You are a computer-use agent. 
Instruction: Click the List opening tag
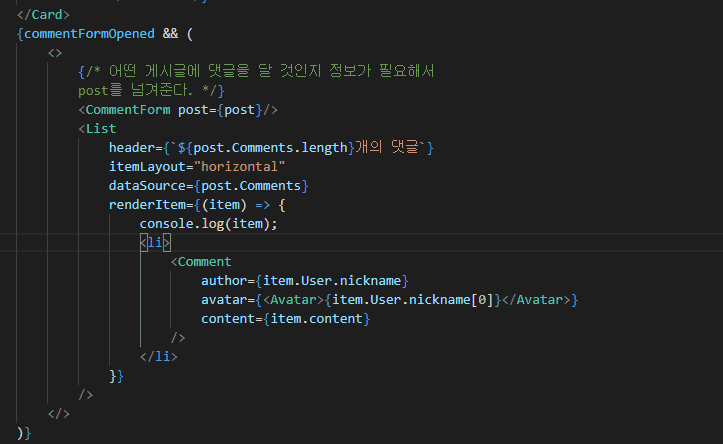click(97, 129)
